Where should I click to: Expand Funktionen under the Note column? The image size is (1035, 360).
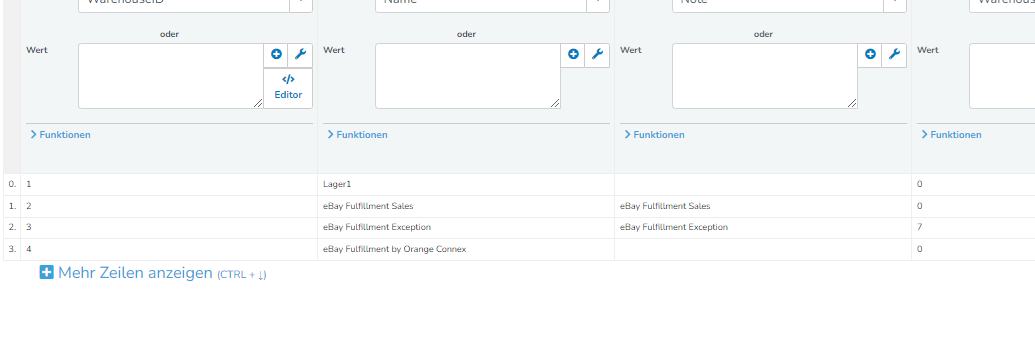point(655,135)
